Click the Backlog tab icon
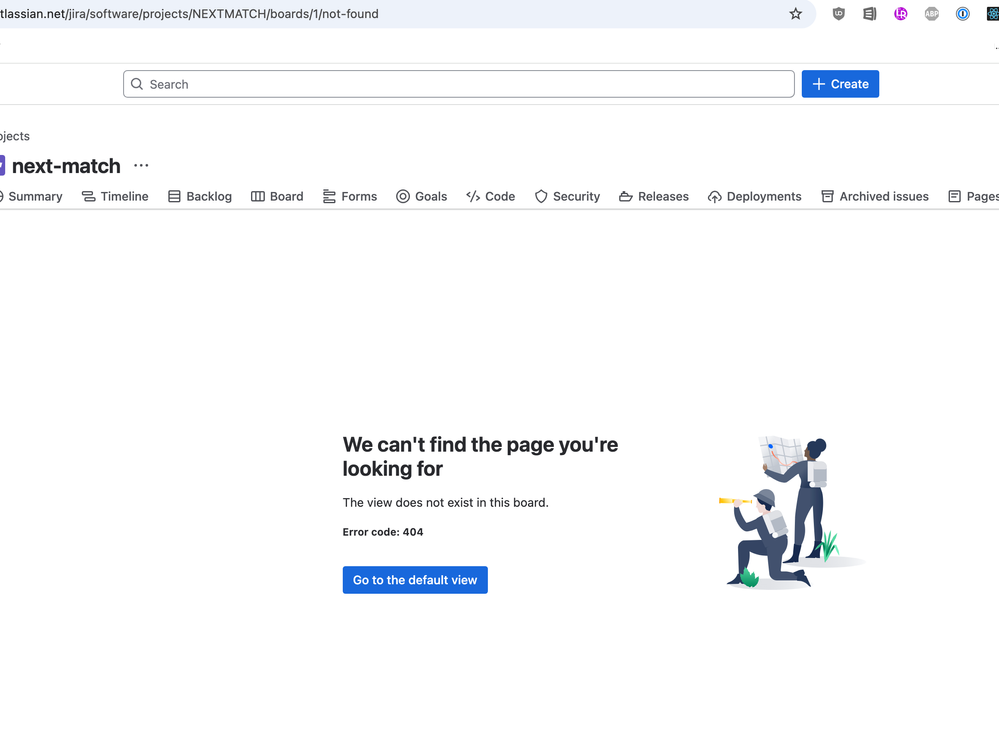Viewport: 999px width, 750px height. tap(174, 196)
